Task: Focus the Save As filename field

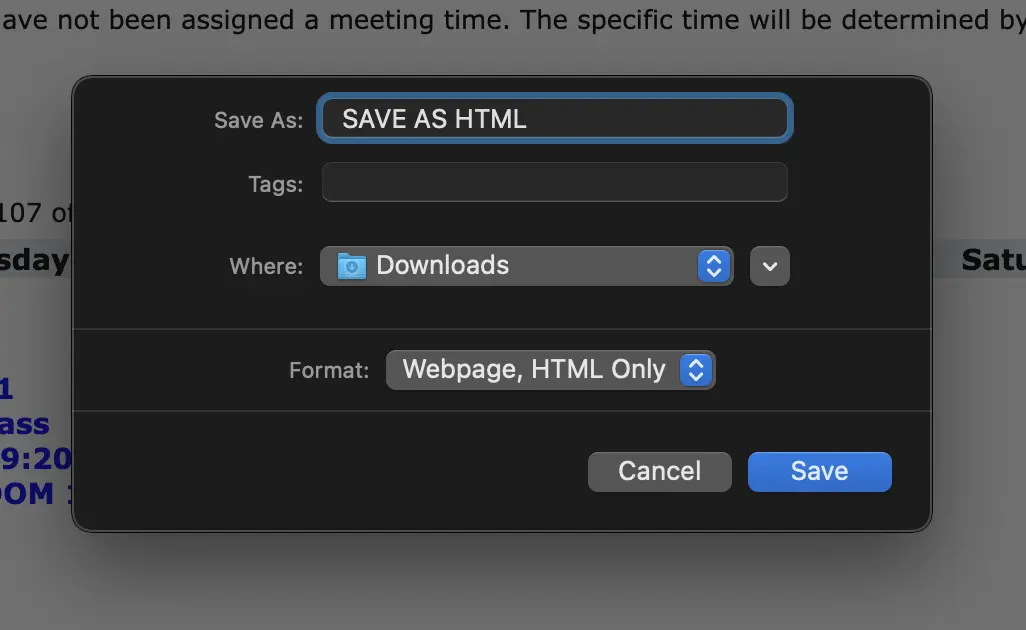Action: pyautogui.click(x=555, y=118)
